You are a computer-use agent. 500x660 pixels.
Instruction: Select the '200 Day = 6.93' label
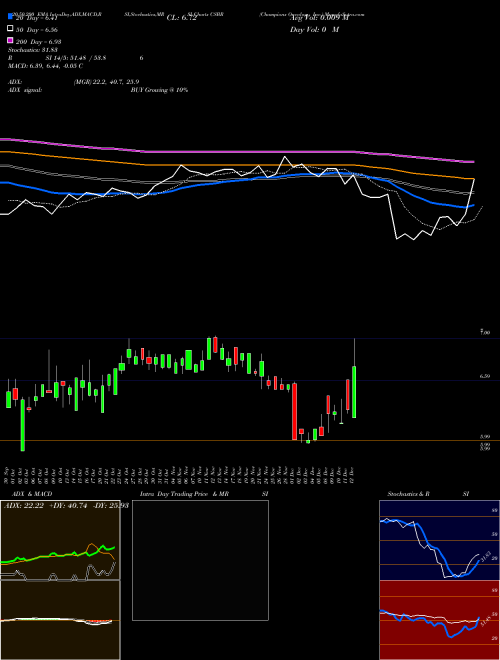click(x=39, y=42)
